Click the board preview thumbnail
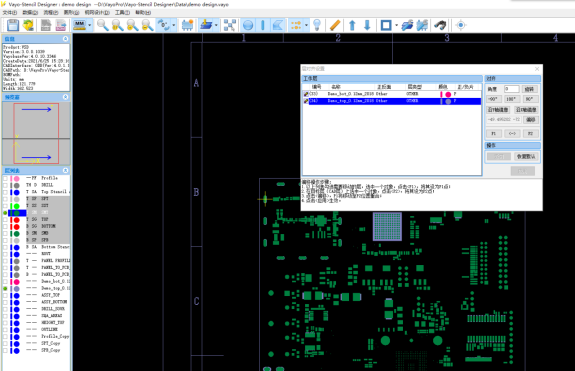The image size is (575, 371). pos(36,133)
